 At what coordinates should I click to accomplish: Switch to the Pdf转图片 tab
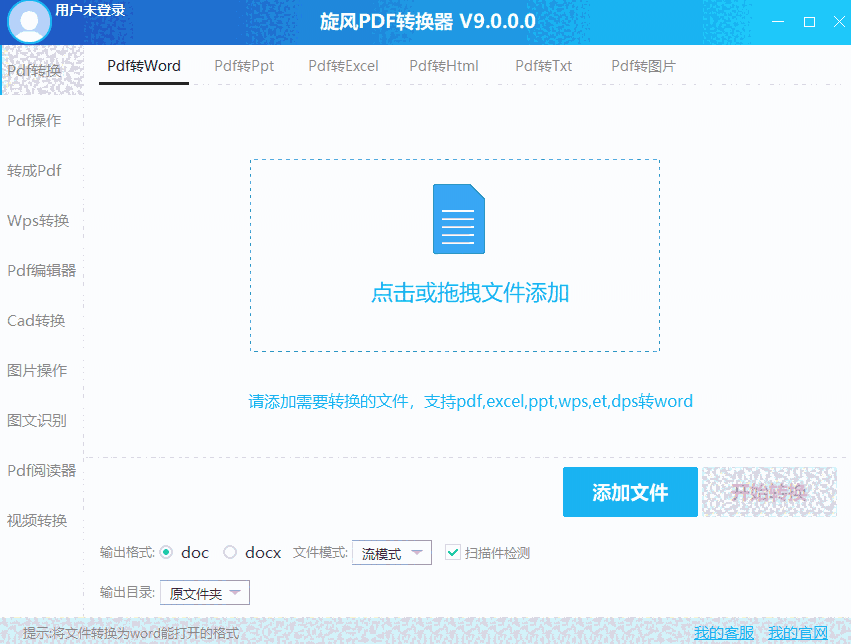click(x=644, y=66)
